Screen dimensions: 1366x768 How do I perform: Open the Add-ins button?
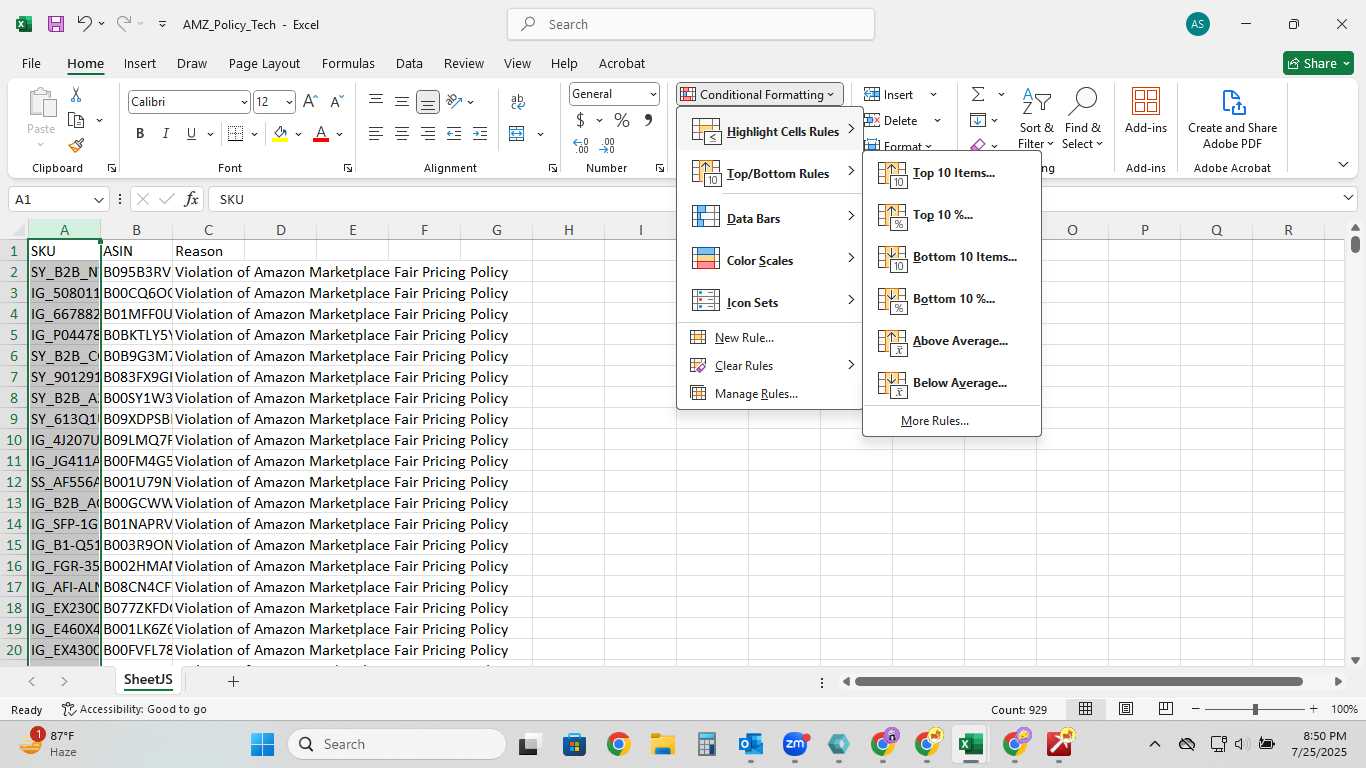tap(1146, 111)
